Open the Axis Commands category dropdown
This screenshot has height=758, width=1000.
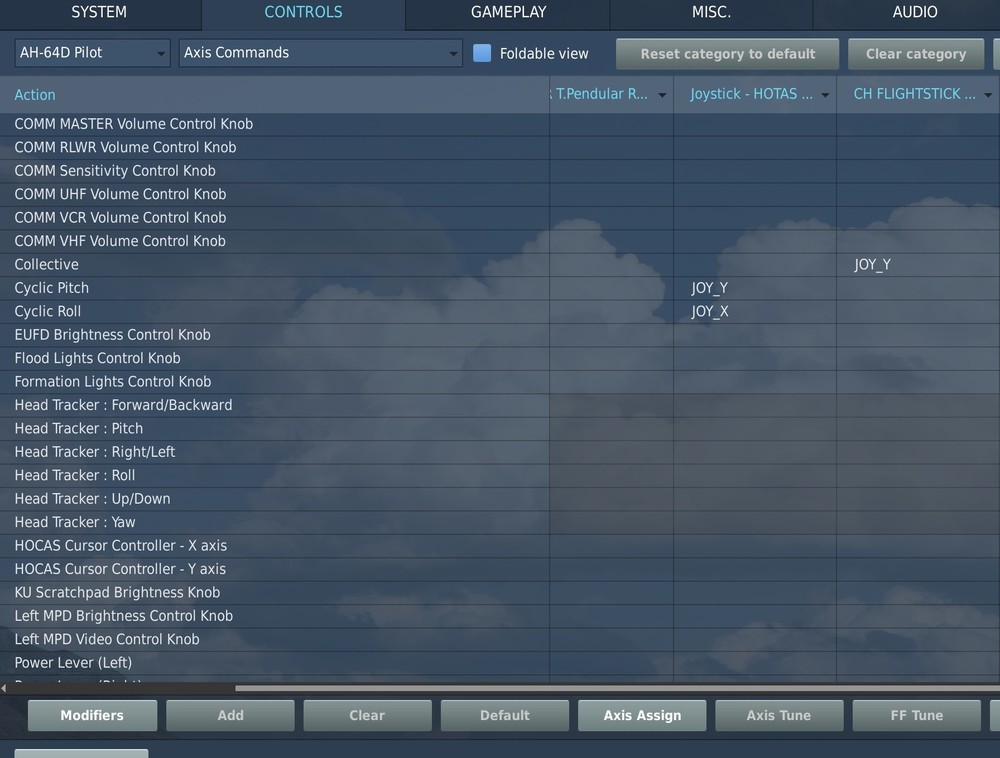click(x=320, y=53)
